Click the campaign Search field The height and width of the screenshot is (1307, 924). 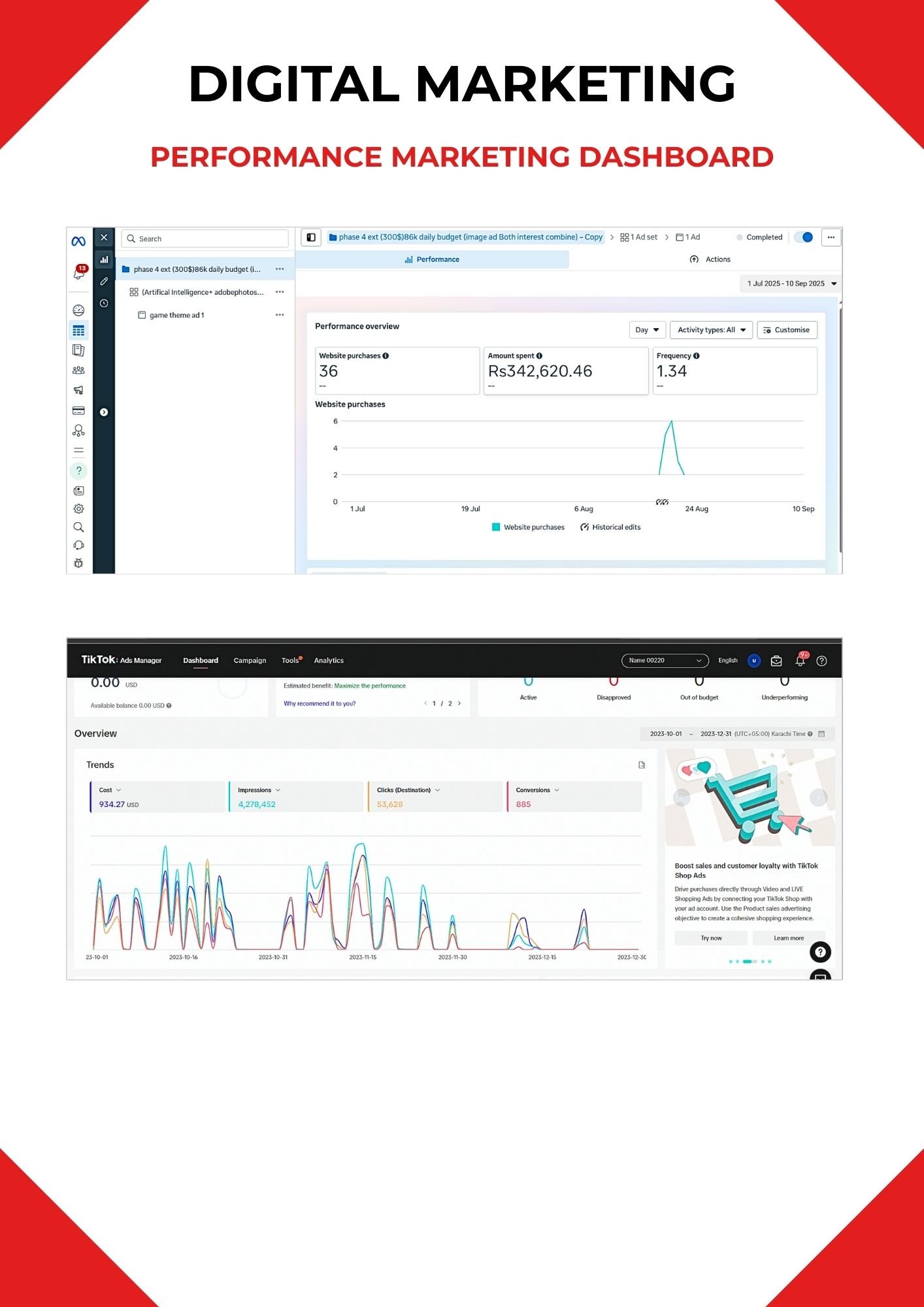pos(205,239)
